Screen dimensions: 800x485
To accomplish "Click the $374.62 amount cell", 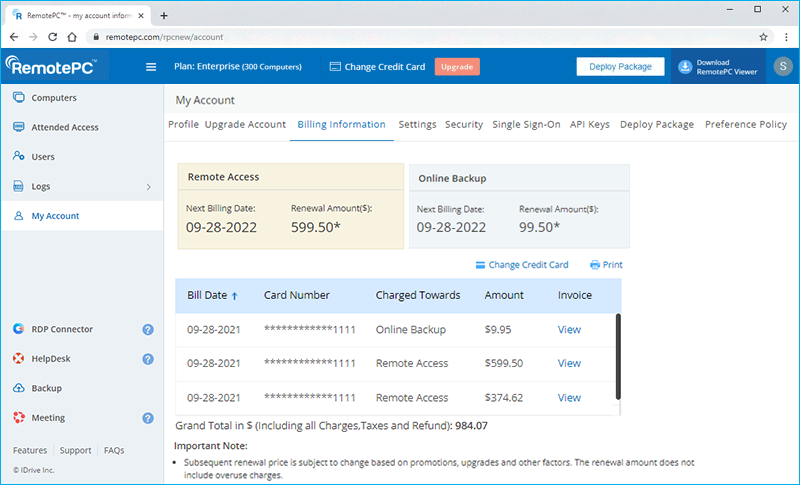I will pyautogui.click(x=504, y=398).
